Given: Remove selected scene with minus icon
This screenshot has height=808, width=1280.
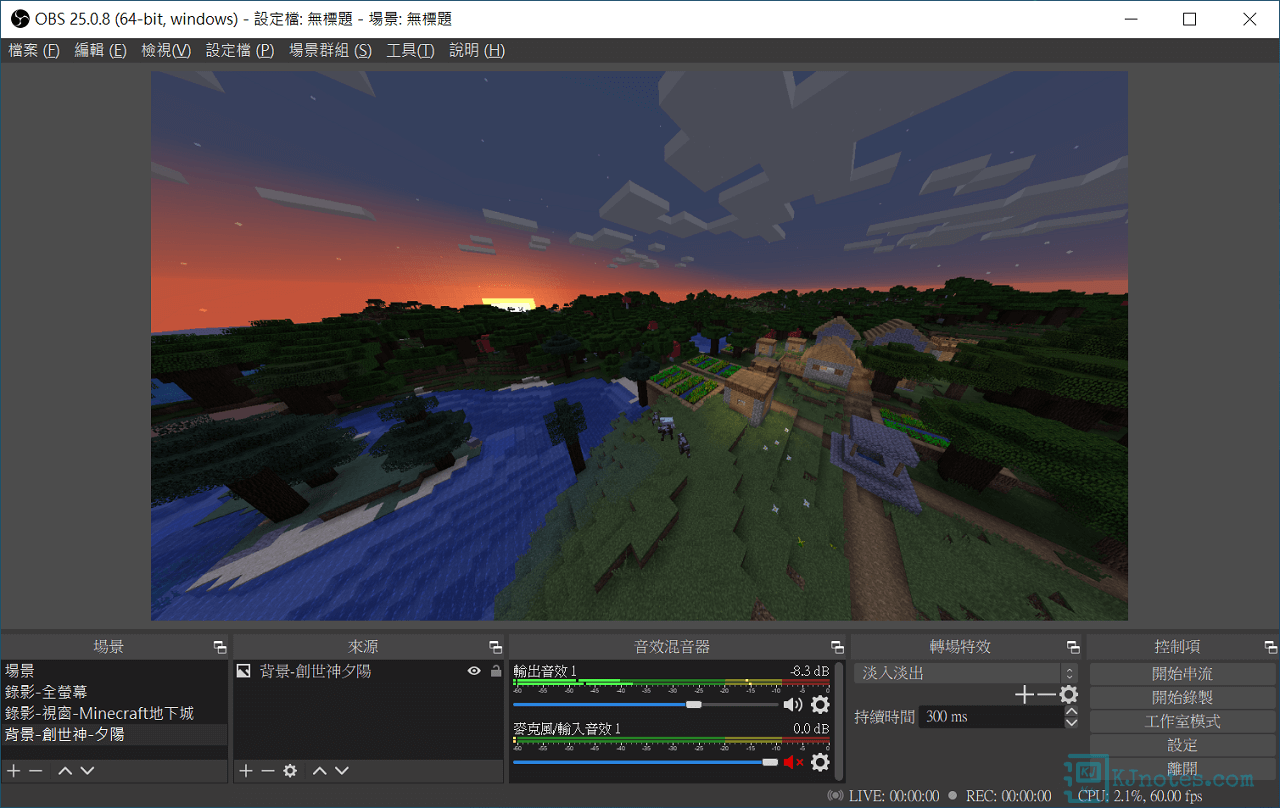Looking at the screenshot, I should (x=36, y=771).
